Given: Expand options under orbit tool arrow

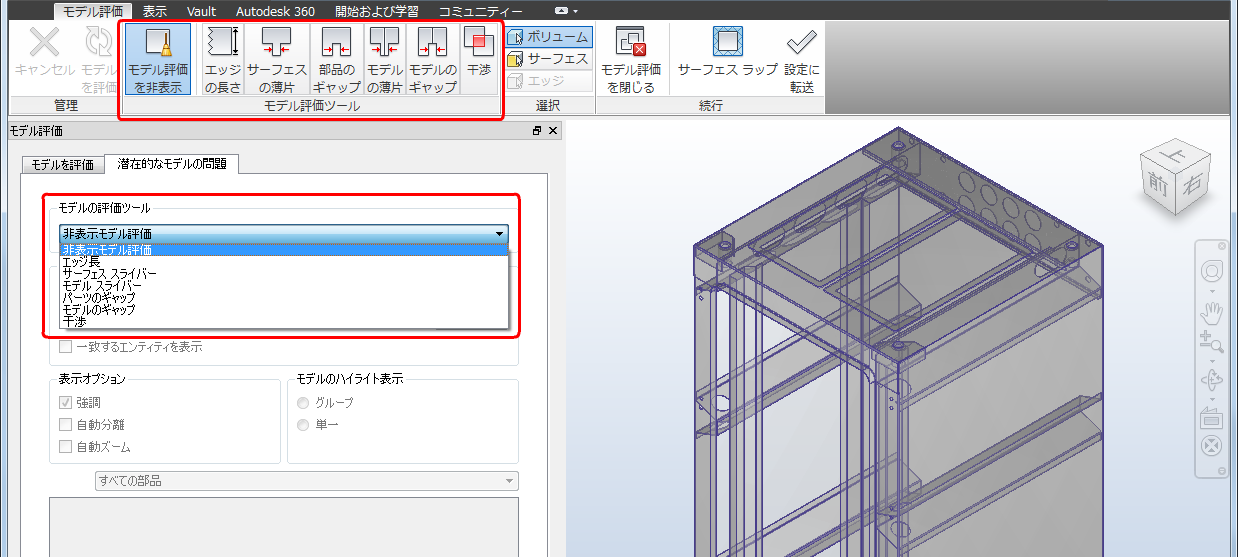Looking at the screenshot, I should [1212, 398].
